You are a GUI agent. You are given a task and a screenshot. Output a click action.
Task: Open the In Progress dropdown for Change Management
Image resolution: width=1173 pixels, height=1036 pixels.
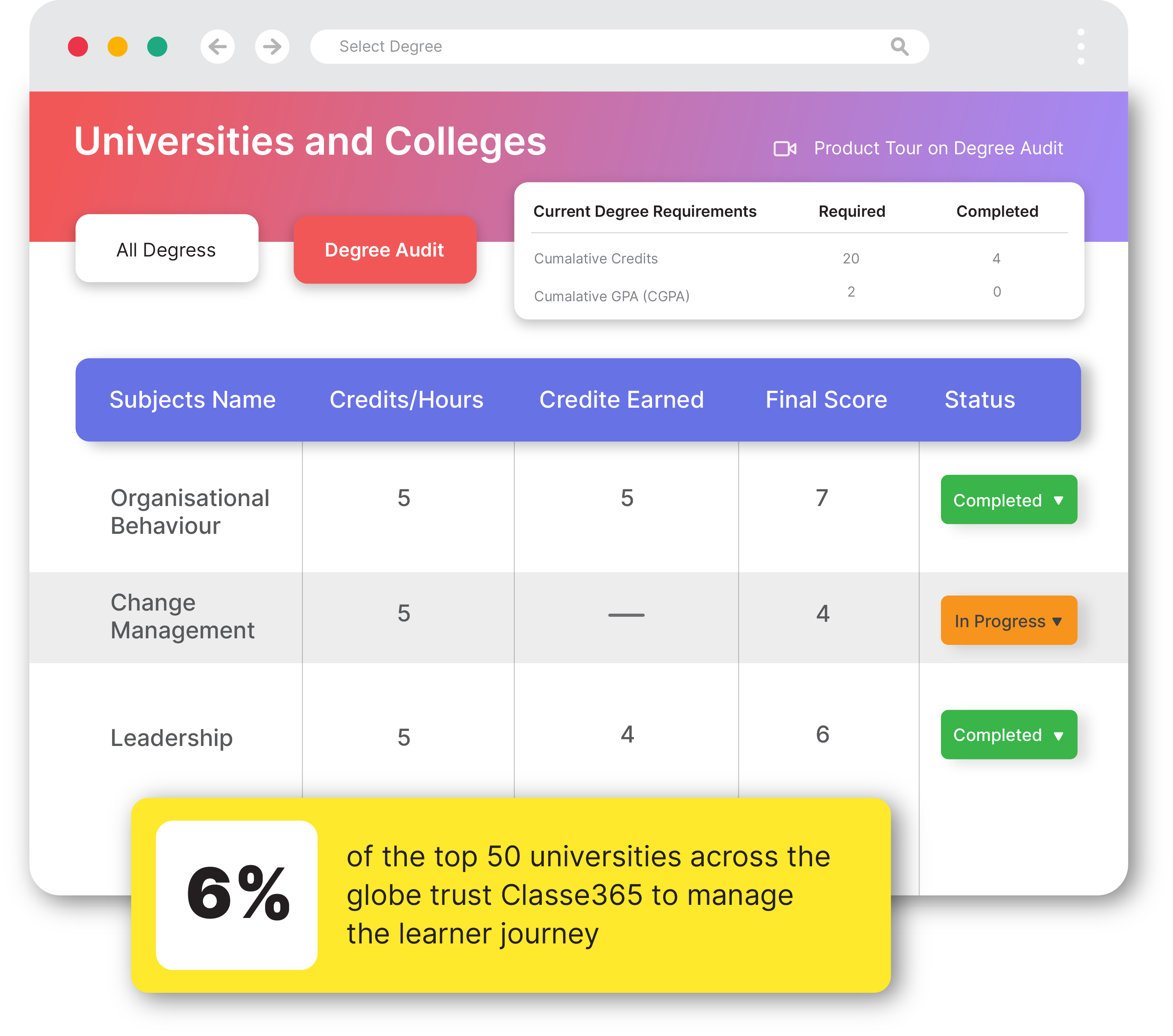click(x=1008, y=621)
